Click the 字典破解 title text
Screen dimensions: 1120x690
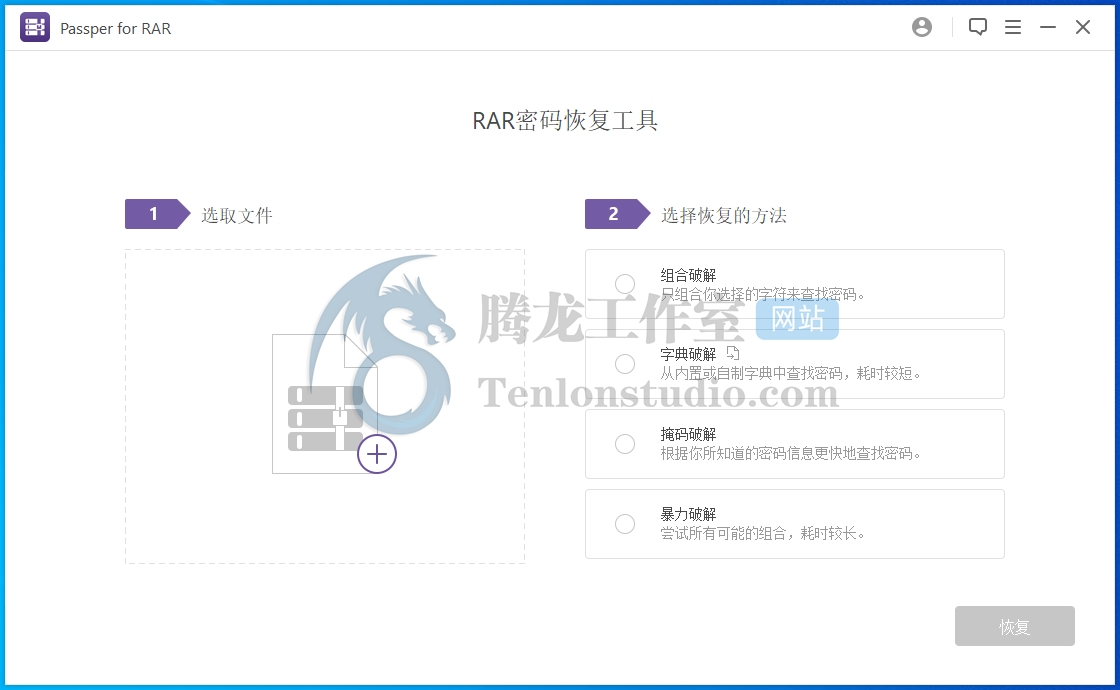[x=688, y=354]
